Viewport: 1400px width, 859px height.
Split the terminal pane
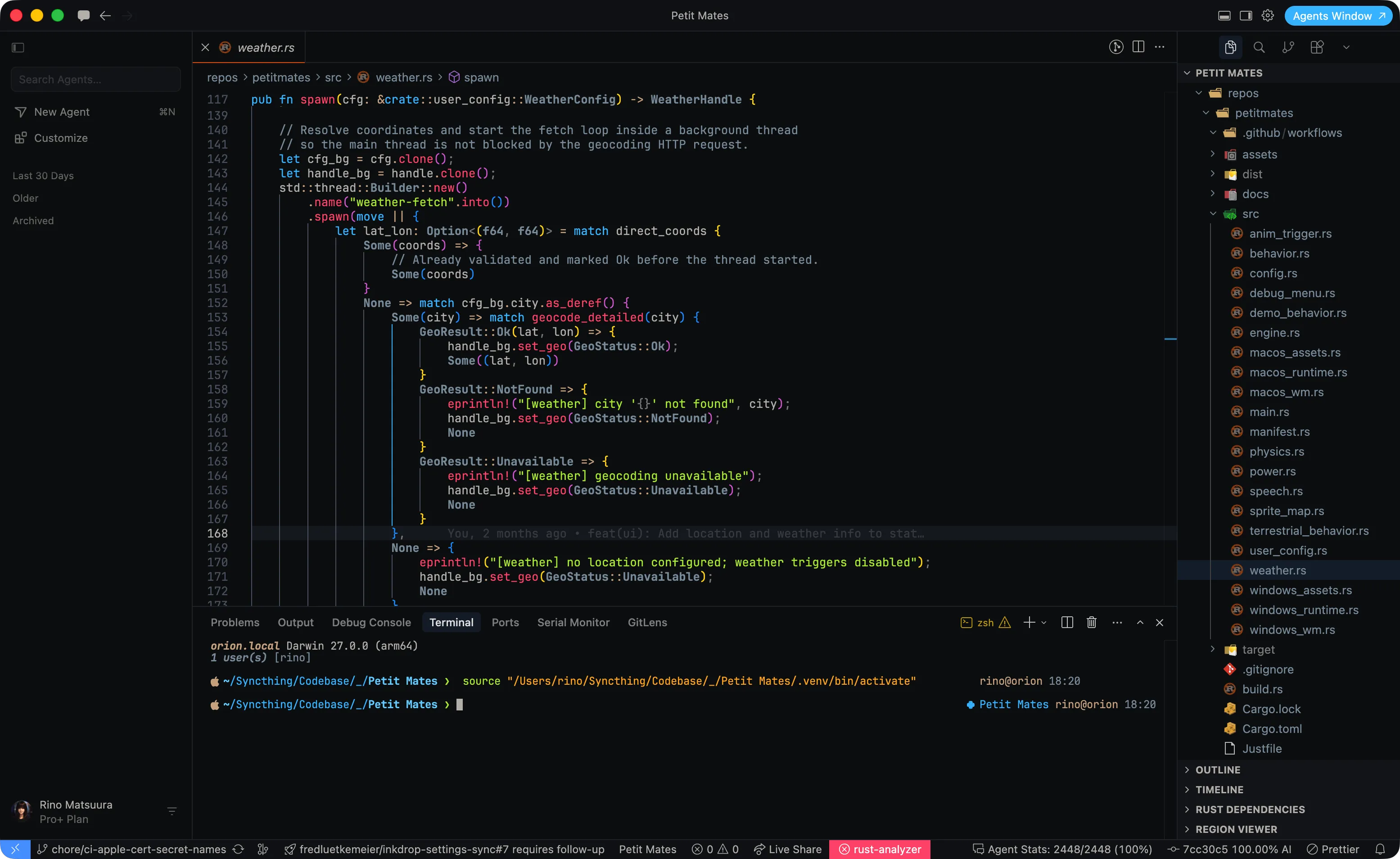[1066, 622]
